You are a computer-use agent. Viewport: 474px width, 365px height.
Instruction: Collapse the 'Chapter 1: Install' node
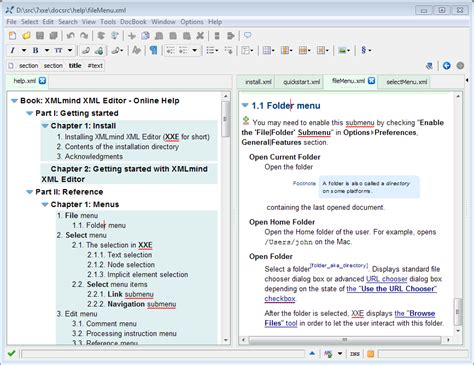tap(45, 126)
